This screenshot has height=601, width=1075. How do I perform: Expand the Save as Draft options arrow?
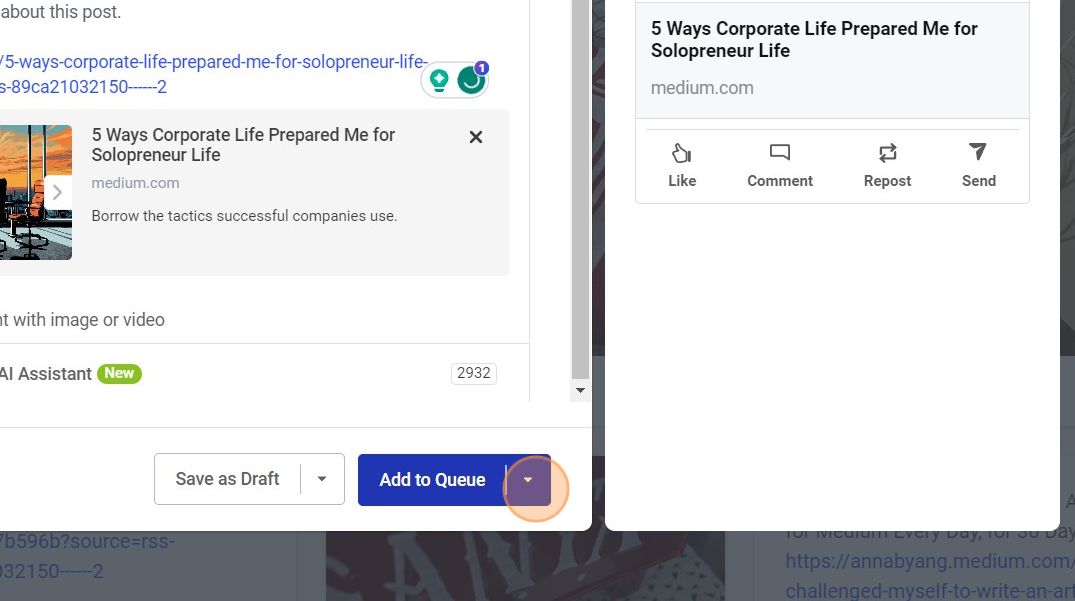pyautogui.click(x=322, y=479)
